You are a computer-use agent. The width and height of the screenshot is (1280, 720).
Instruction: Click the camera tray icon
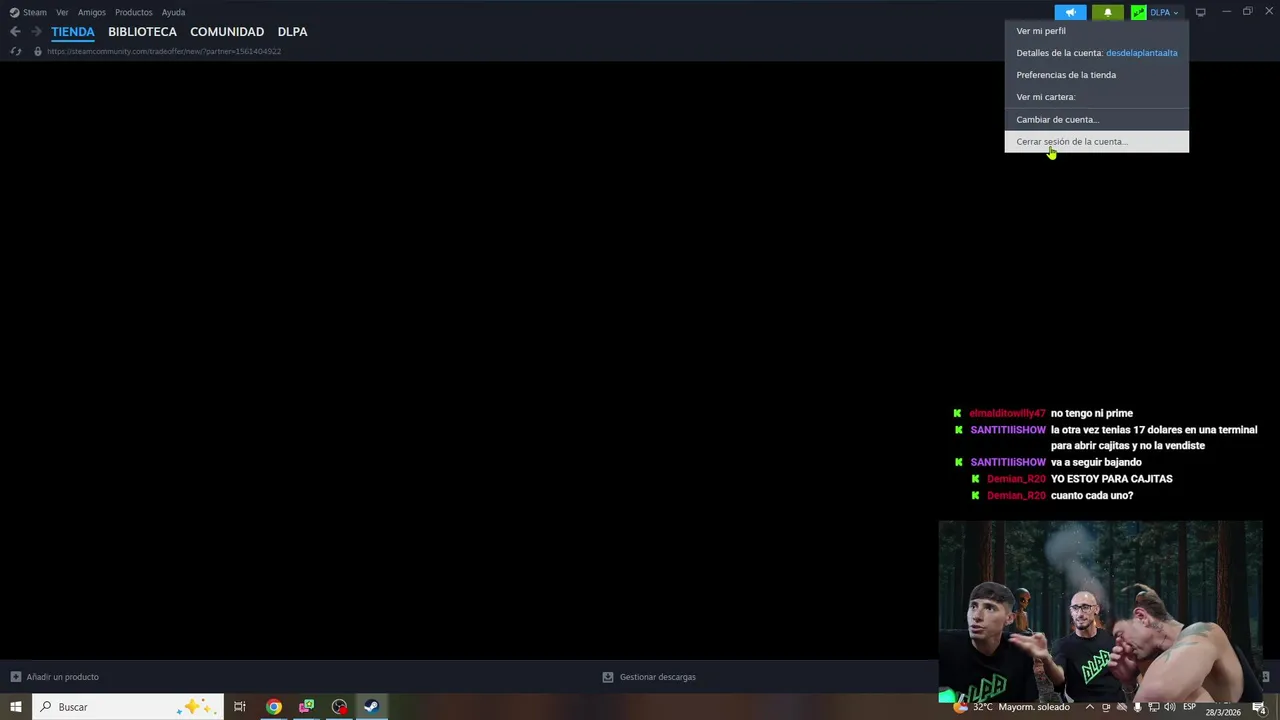(1106, 707)
